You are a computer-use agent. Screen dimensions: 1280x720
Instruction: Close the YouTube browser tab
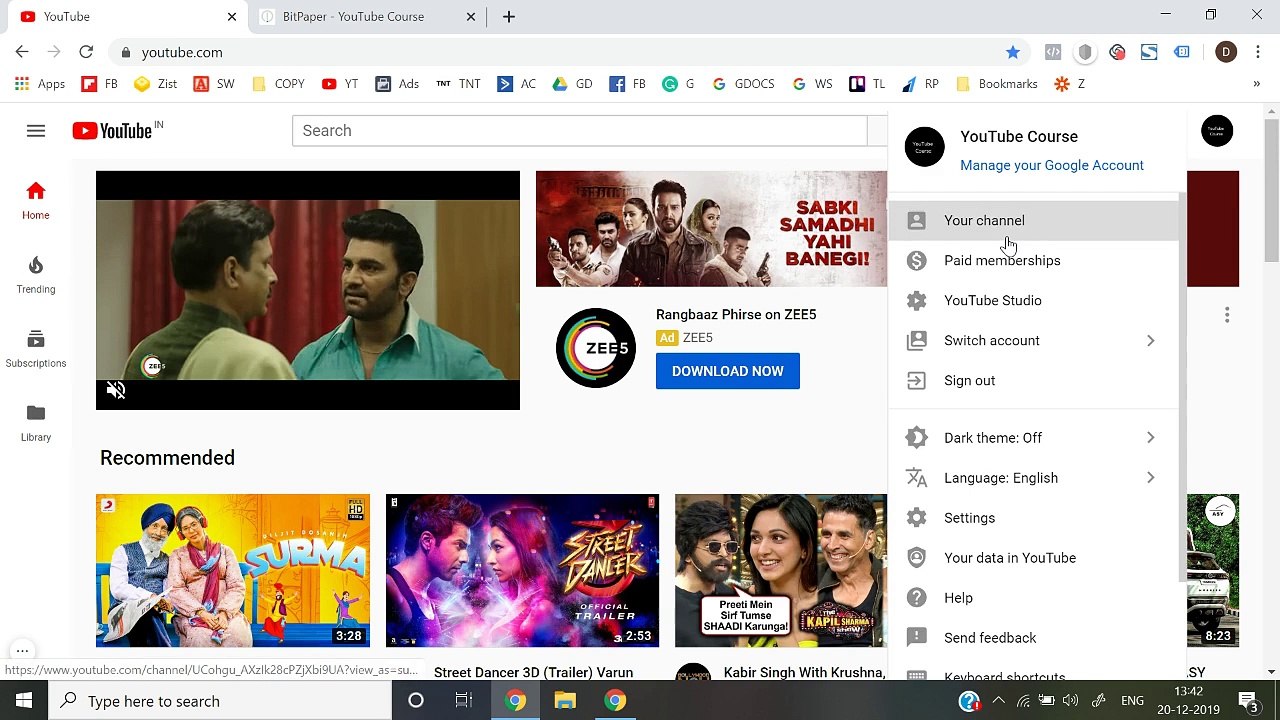[x=232, y=16]
